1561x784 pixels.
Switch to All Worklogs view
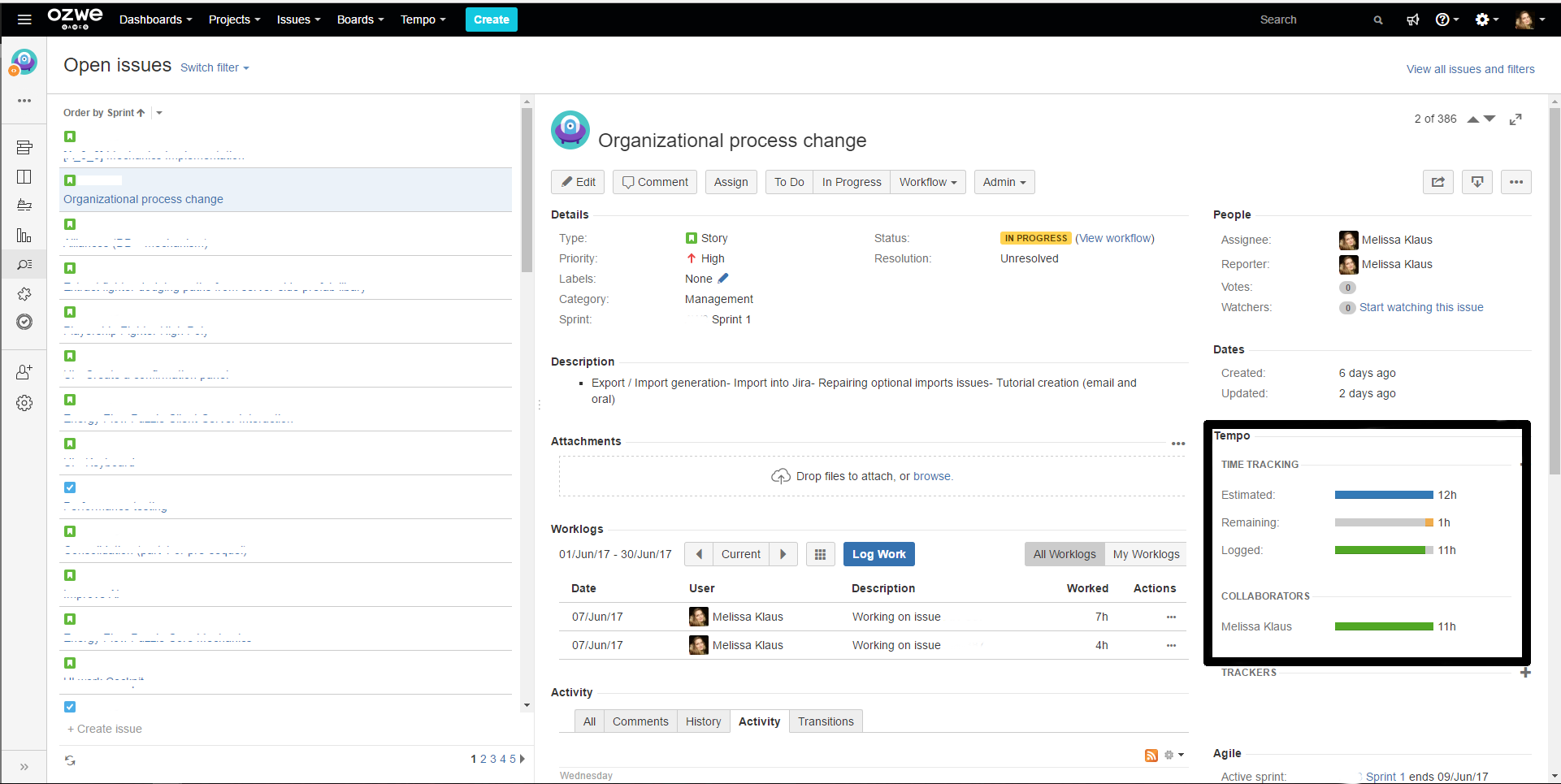point(1065,554)
